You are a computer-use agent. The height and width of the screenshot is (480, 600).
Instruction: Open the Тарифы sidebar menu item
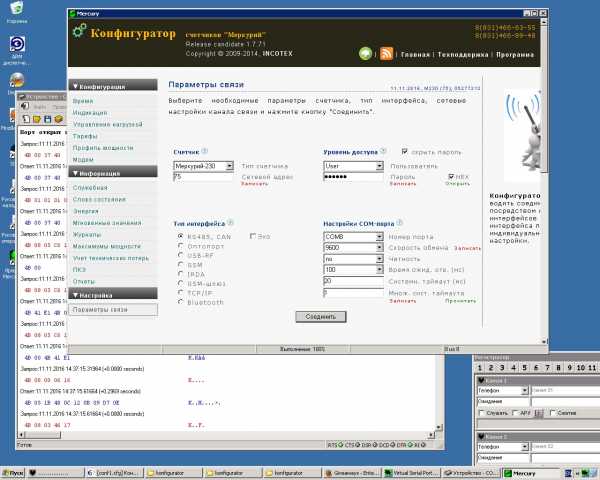(x=86, y=135)
